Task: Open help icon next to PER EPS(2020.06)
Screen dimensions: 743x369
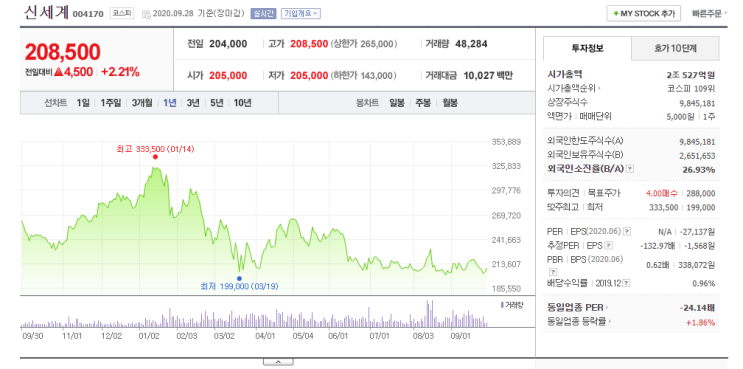Action: [x=627, y=231]
